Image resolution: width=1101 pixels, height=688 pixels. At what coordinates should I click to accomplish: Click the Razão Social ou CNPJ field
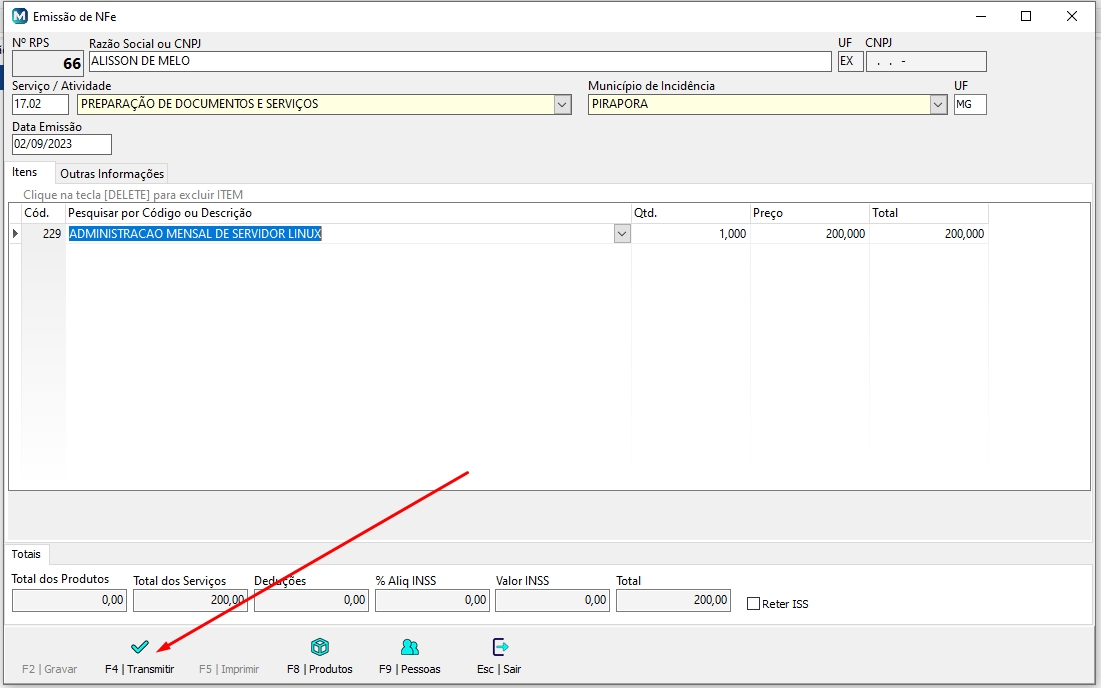(x=460, y=61)
